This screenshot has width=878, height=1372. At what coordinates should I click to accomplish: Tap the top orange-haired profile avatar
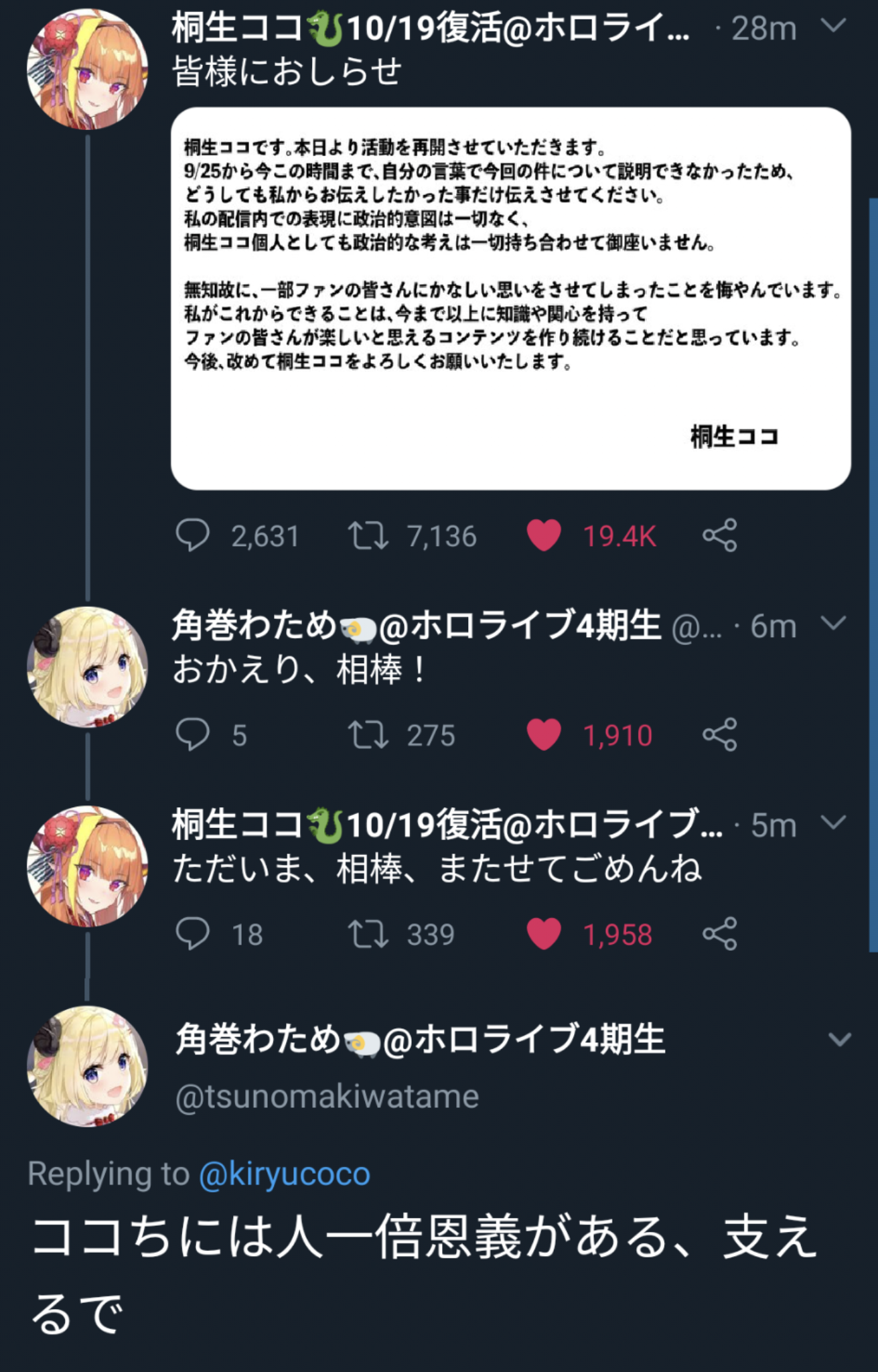pyautogui.click(x=87, y=68)
